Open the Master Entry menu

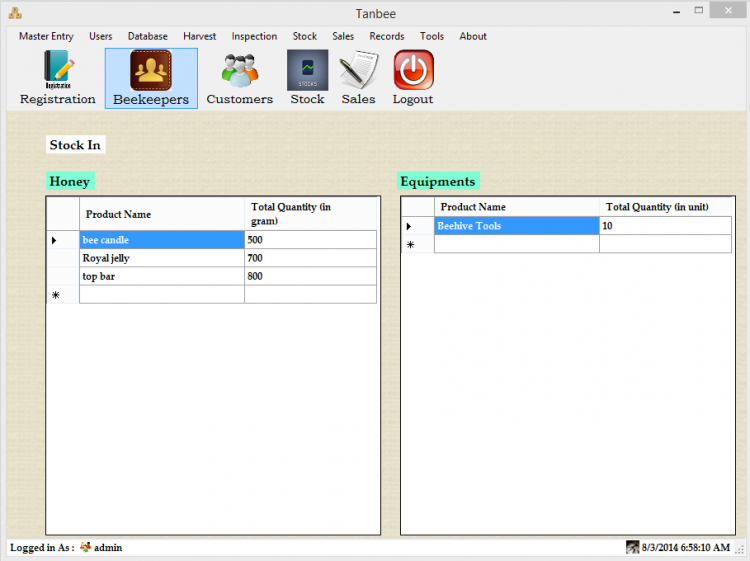click(x=46, y=36)
